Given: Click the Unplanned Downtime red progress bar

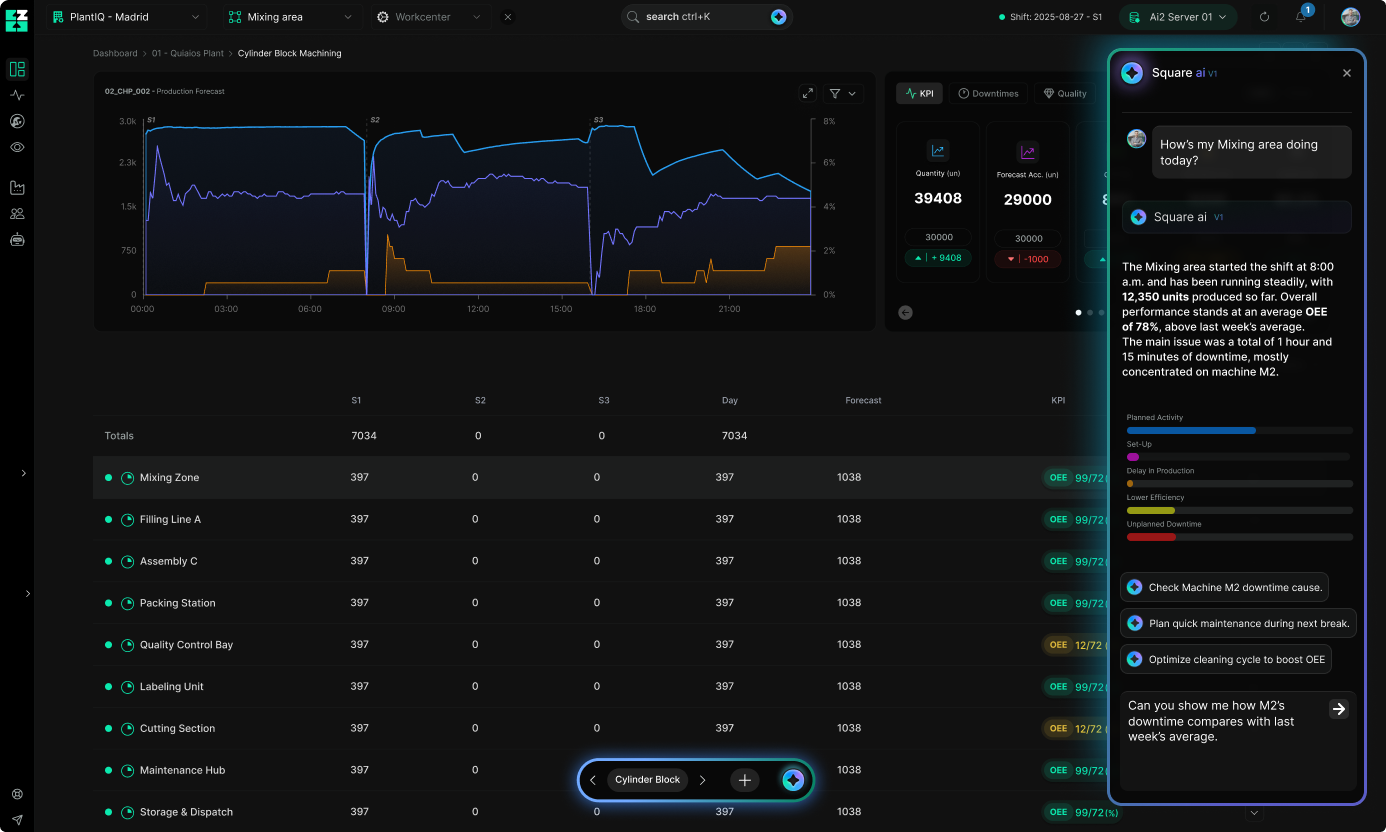Looking at the screenshot, I should click(x=1152, y=537).
